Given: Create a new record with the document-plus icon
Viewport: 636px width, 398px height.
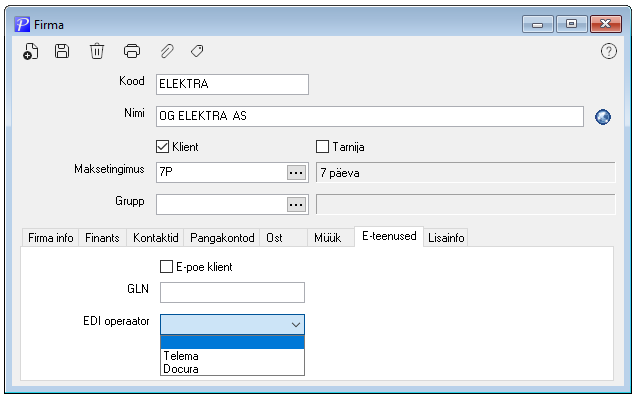Looking at the screenshot, I should coord(30,52).
